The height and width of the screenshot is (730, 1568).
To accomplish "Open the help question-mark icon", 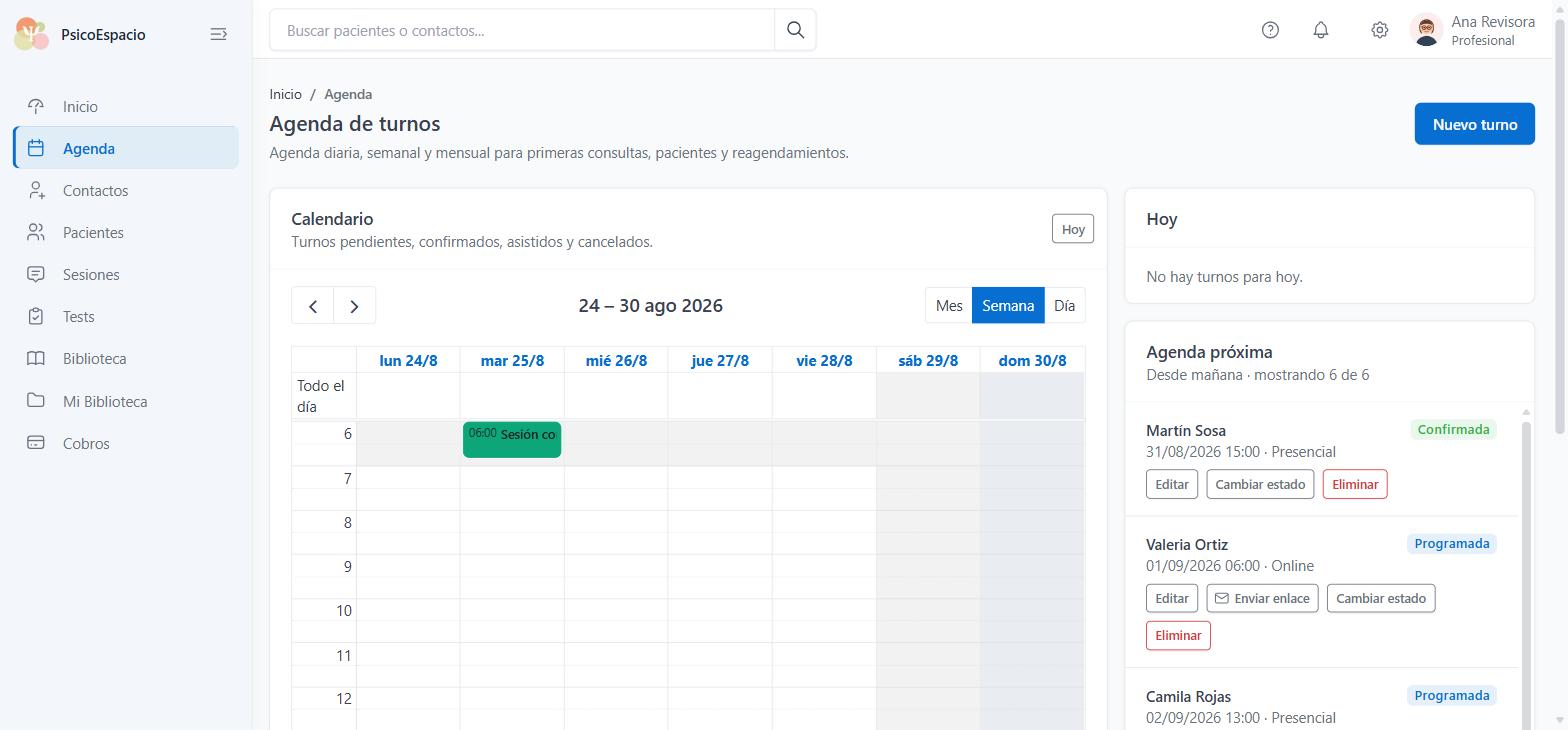I will (x=1270, y=30).
